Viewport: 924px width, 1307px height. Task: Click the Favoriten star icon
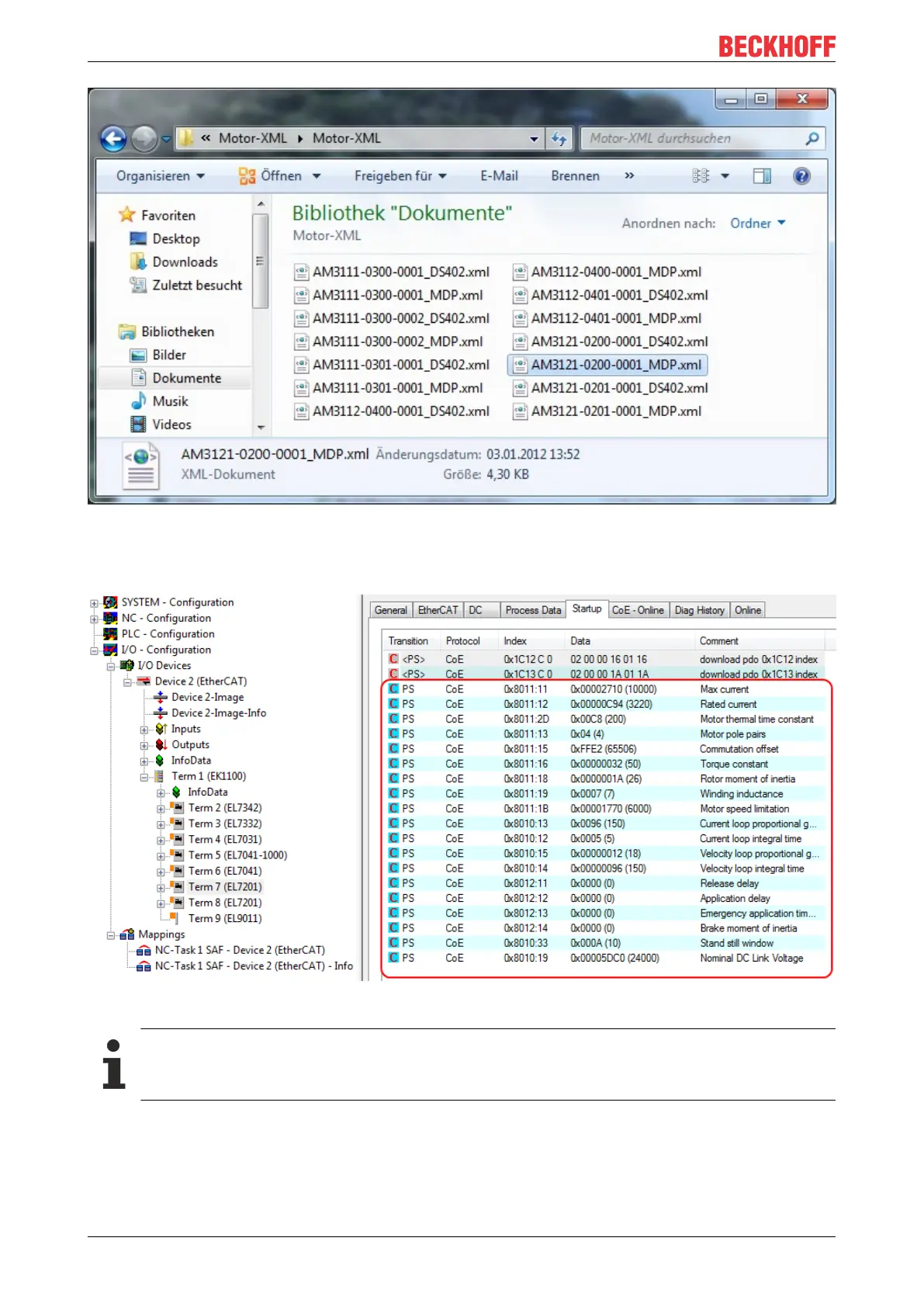coord(127,215)
